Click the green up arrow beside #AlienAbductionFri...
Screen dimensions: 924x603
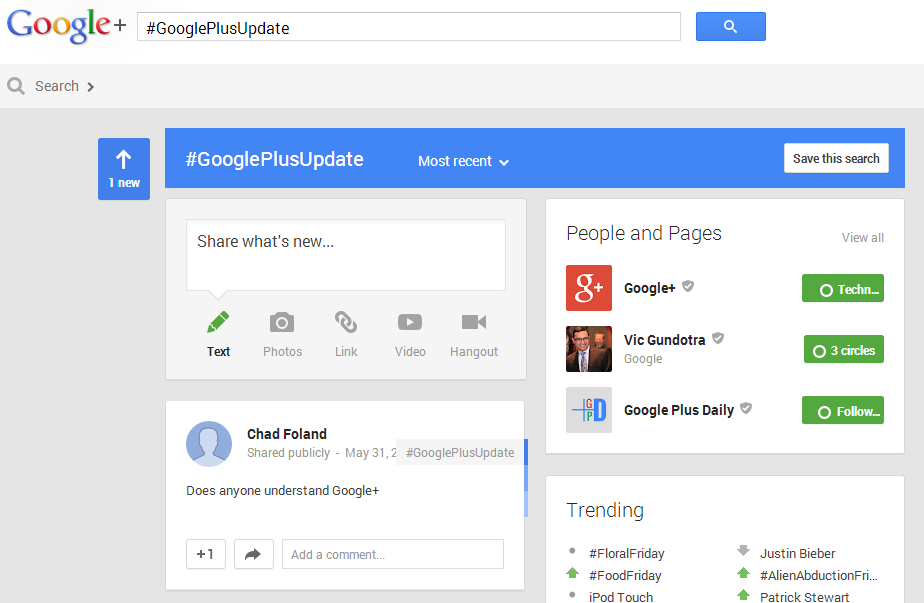click(743, 572)
